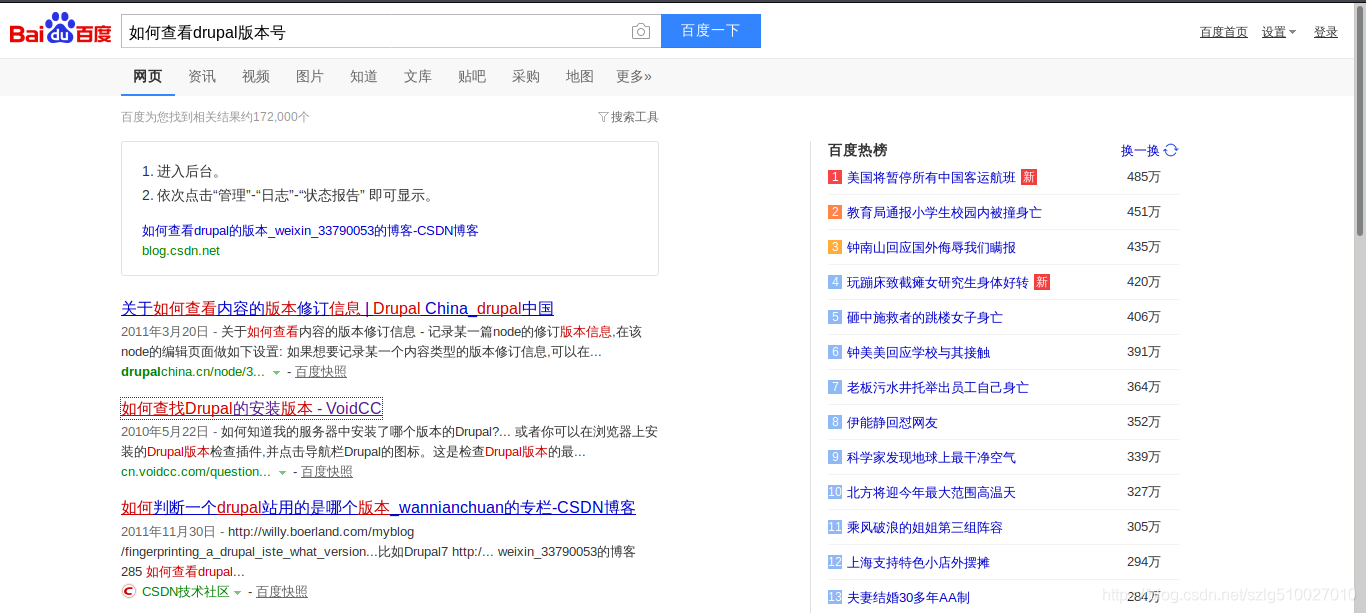The height and width of the screenshot is (613, 1366).
Task: Open hot topic 美国将暂停所有中国客运航班
Action: (x=931, y=177)
